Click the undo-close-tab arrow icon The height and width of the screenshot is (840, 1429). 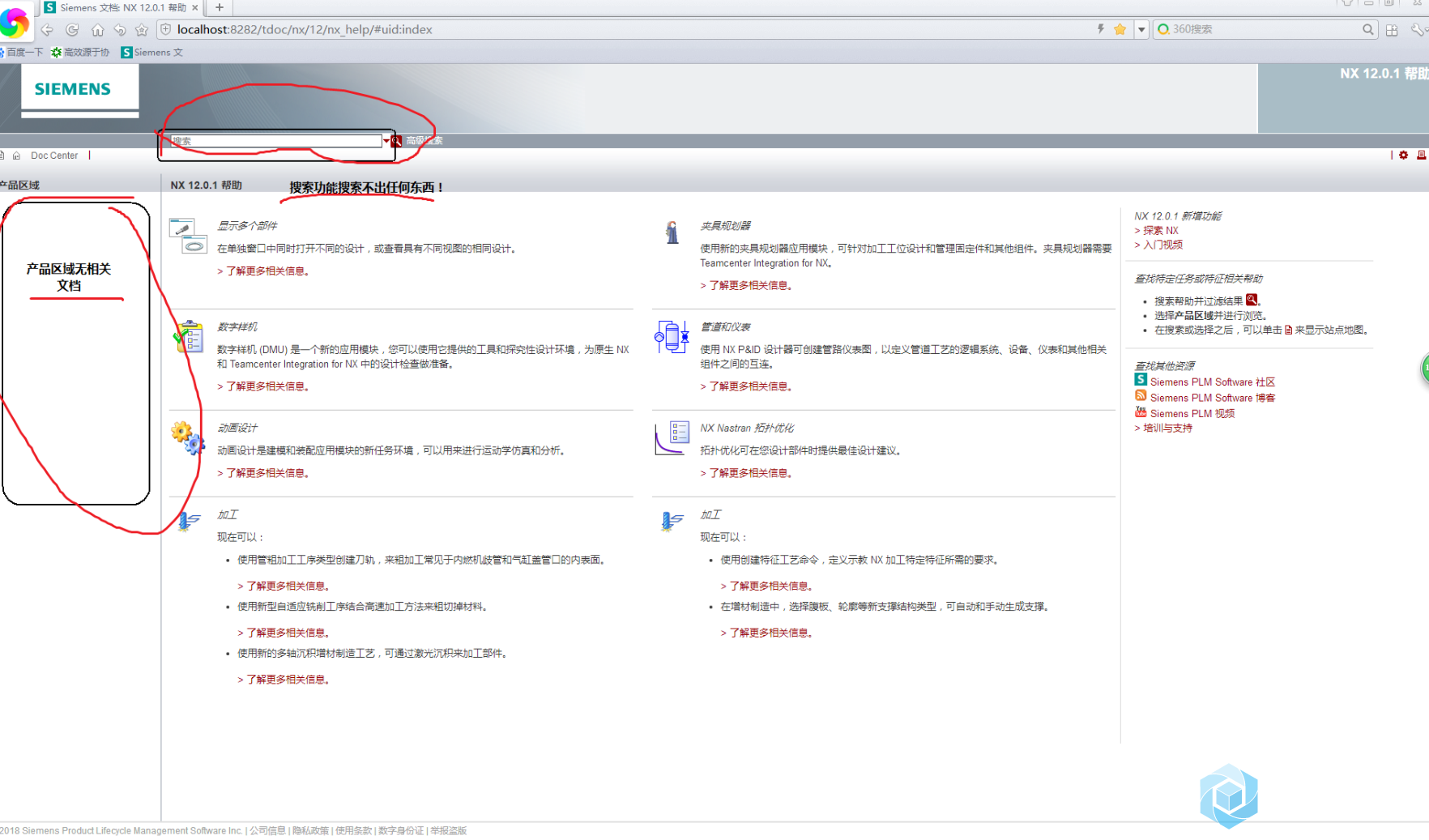(120, 30)
